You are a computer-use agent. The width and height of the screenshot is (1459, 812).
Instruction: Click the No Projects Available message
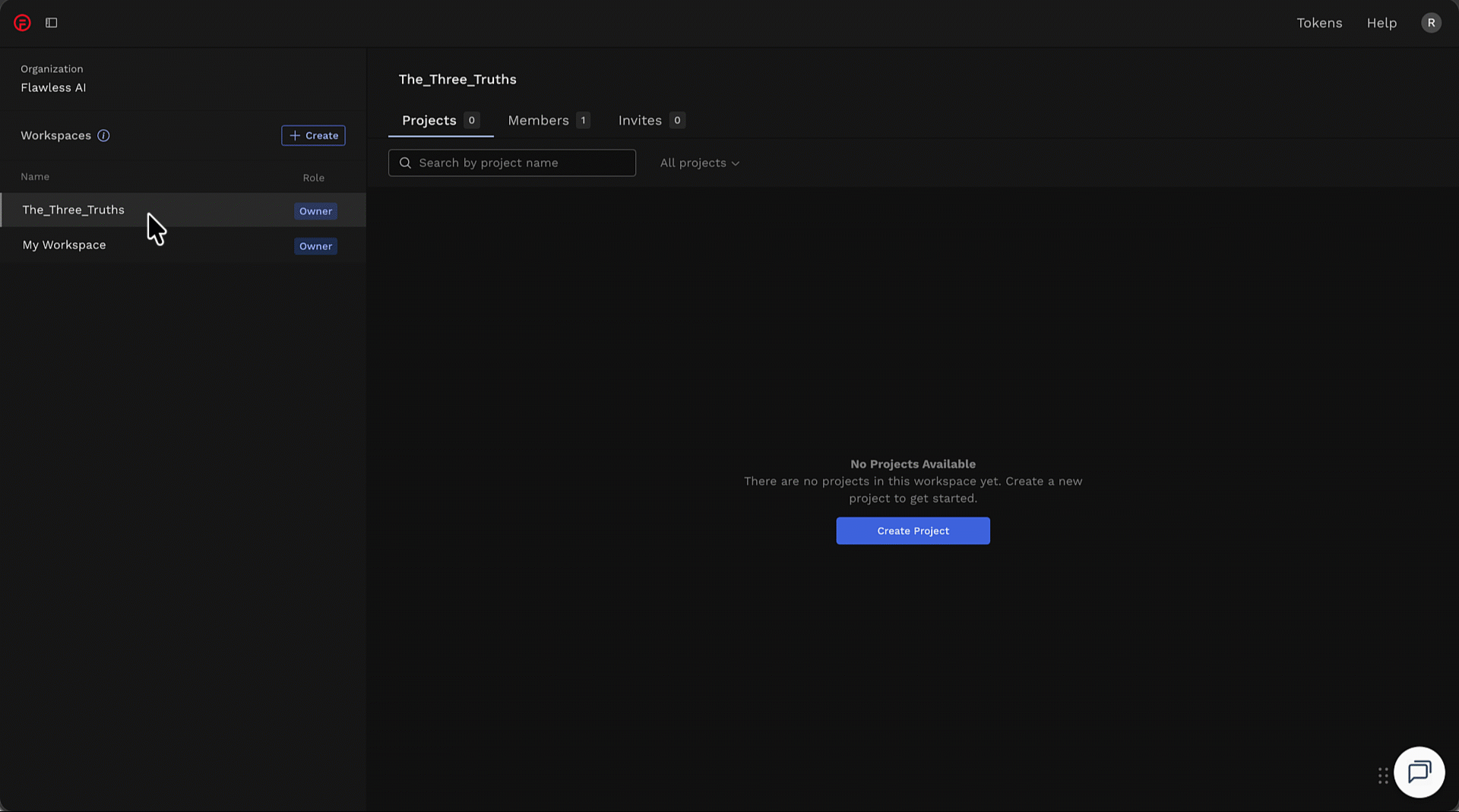click(x=913, y=463)
